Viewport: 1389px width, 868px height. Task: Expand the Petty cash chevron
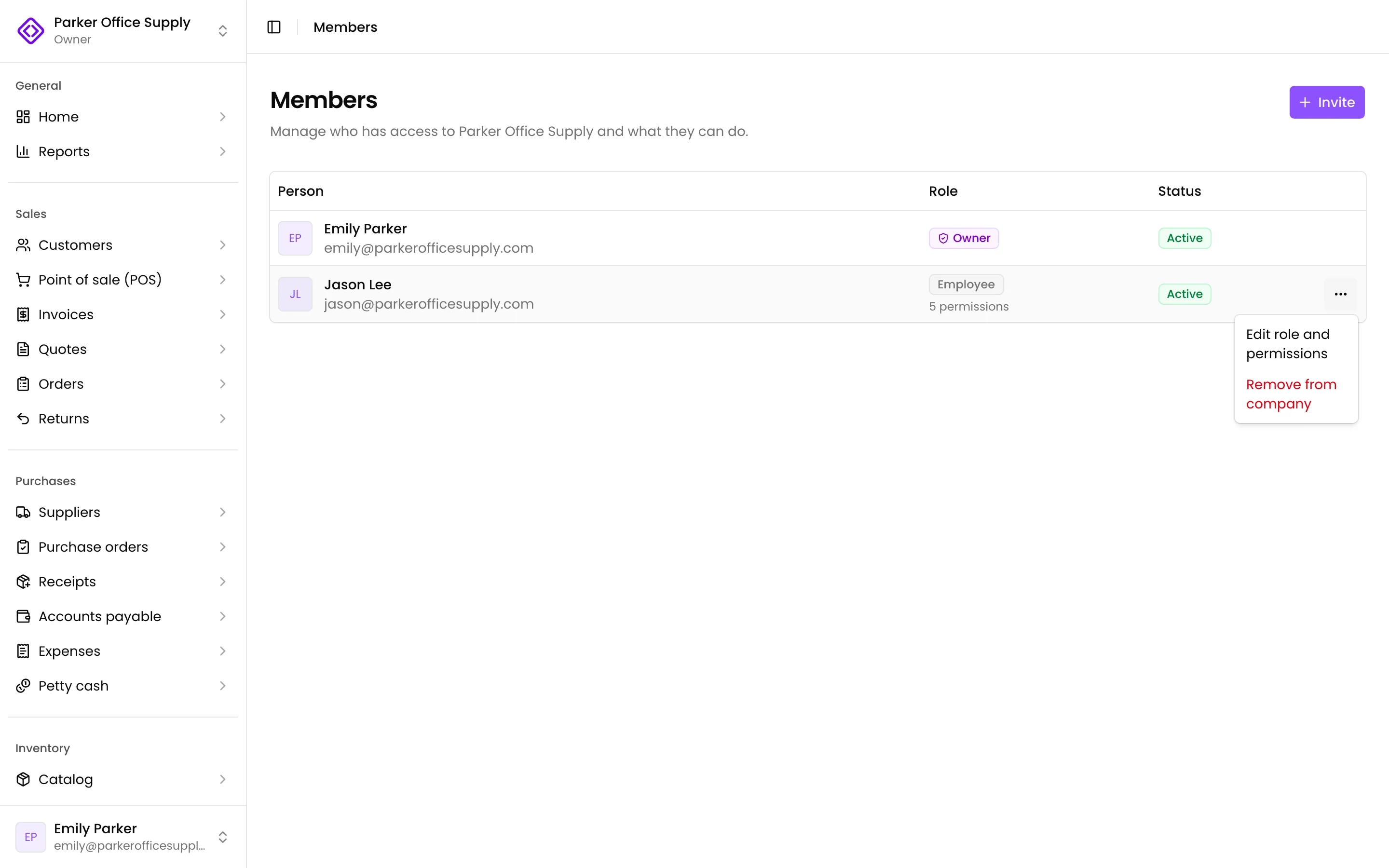[x=223, y=686]
